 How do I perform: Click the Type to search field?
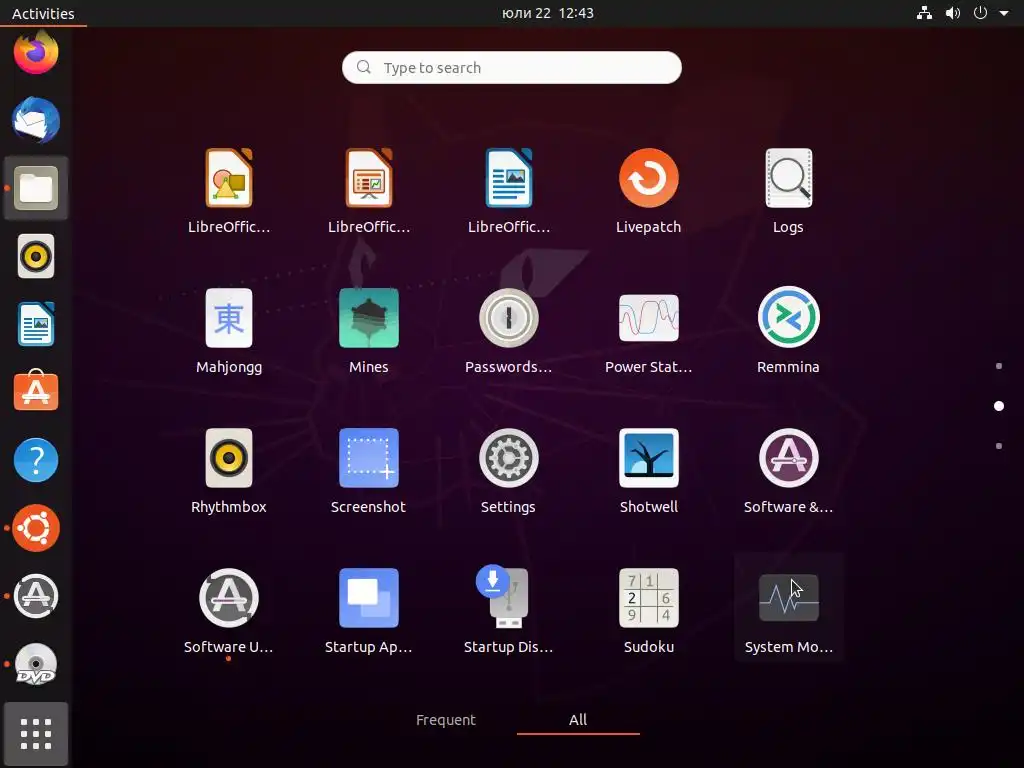[x=512, y=67]
